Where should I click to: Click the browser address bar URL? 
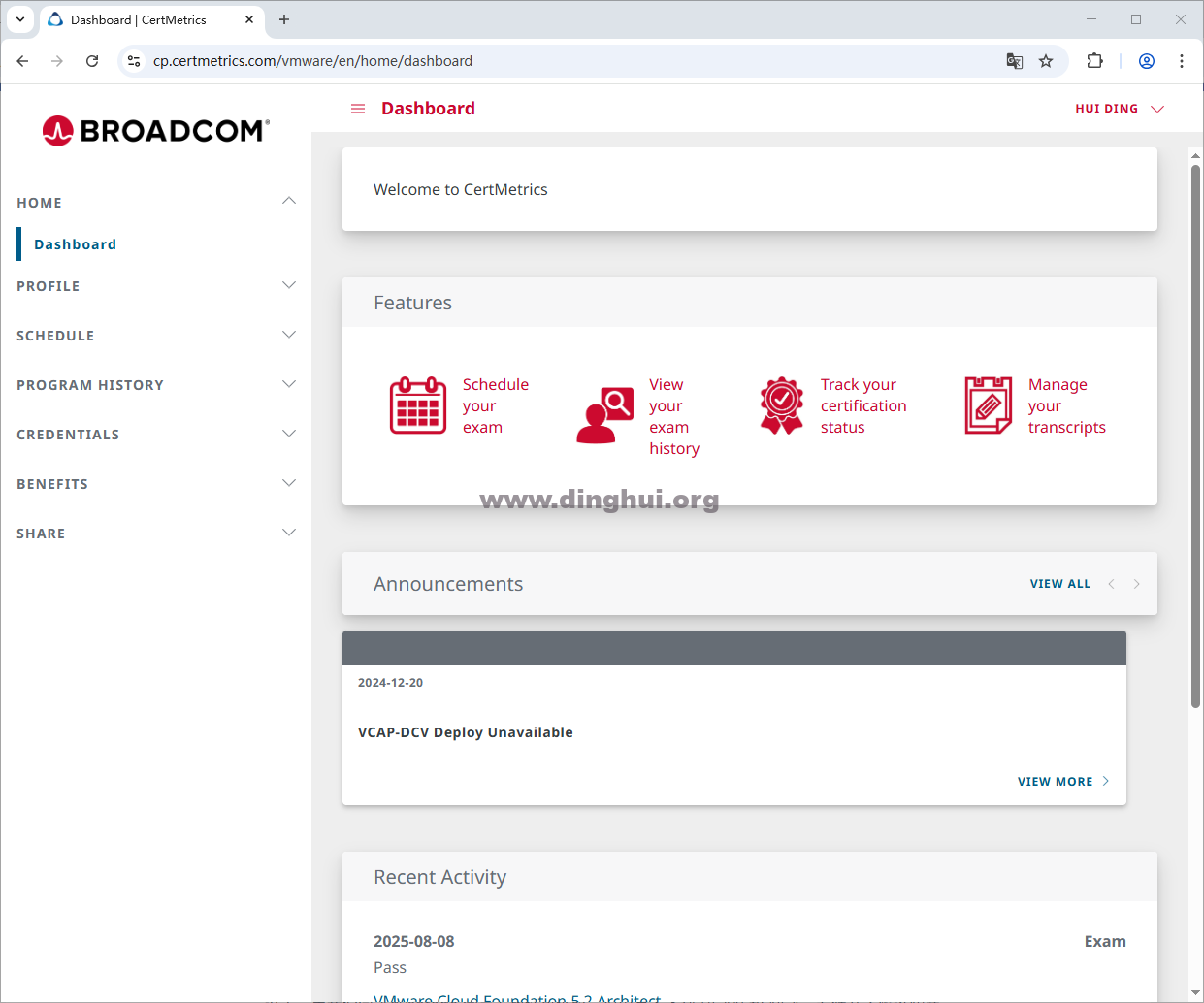[312, 61]
